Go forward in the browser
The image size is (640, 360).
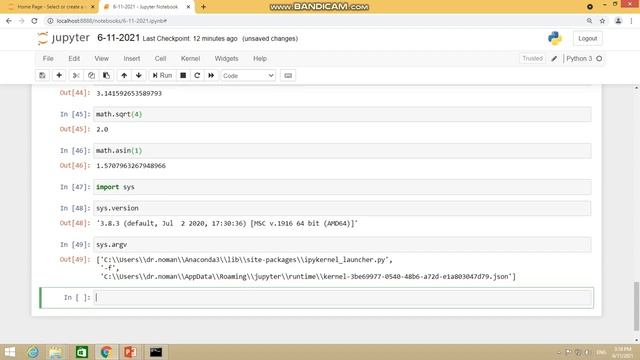[x=22, y=21]
